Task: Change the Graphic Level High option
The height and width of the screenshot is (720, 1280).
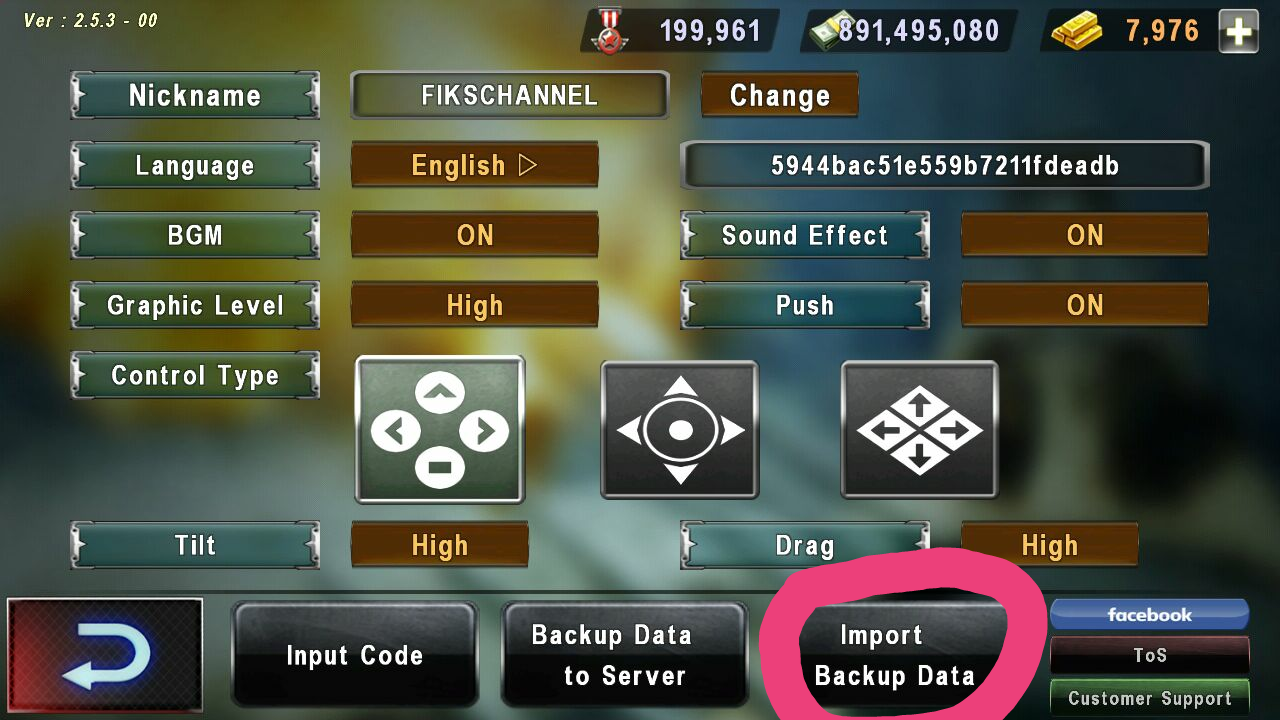Action: (475, 305)
